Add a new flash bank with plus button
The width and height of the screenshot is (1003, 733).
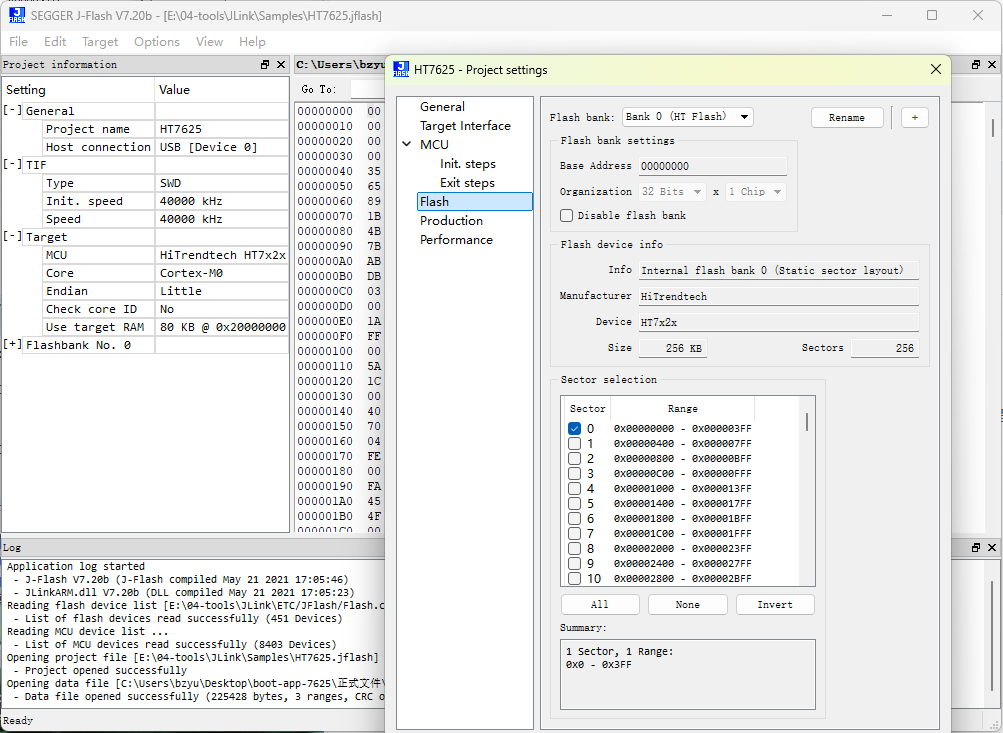coord(915,118)
